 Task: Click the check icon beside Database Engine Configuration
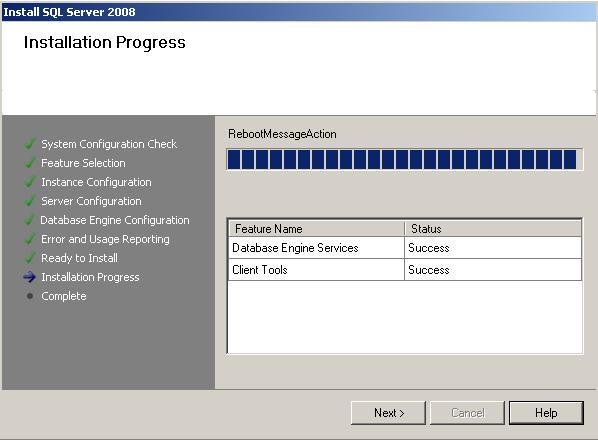point(30,220)
